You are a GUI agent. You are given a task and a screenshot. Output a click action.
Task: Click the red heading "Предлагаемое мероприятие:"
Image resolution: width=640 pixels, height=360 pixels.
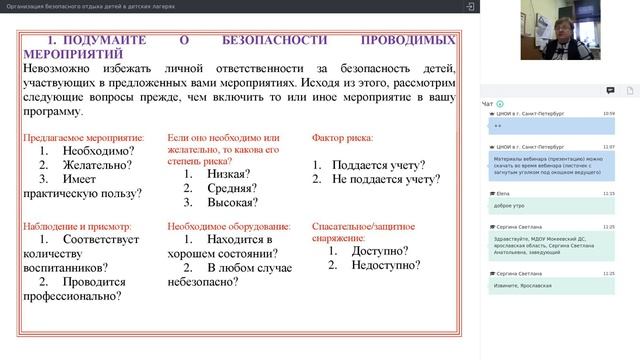(x=84, y=138)
